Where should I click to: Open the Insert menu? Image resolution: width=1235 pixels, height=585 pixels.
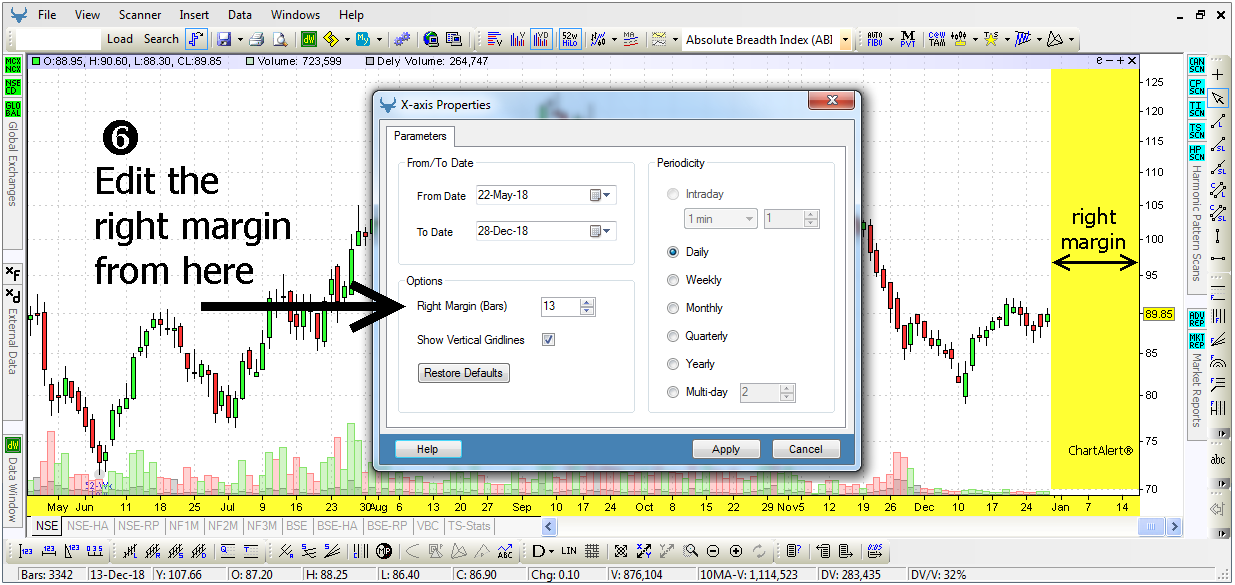(194, 15)
